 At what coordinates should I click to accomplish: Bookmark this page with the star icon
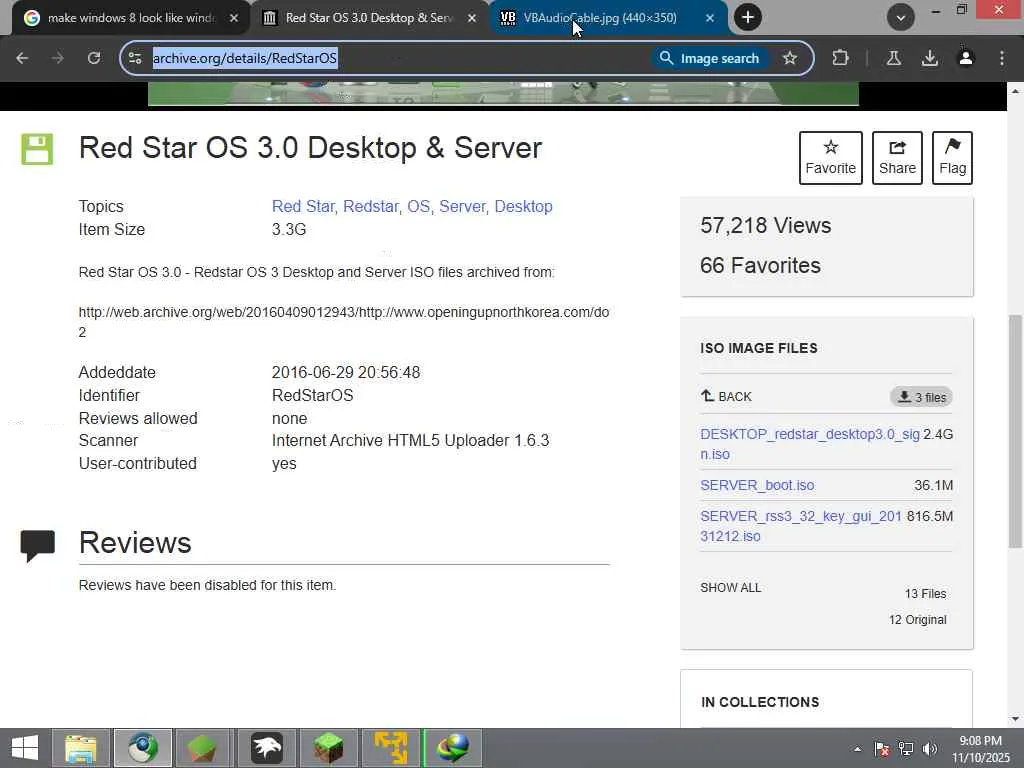pyautogui.click(x=790, y=58)
